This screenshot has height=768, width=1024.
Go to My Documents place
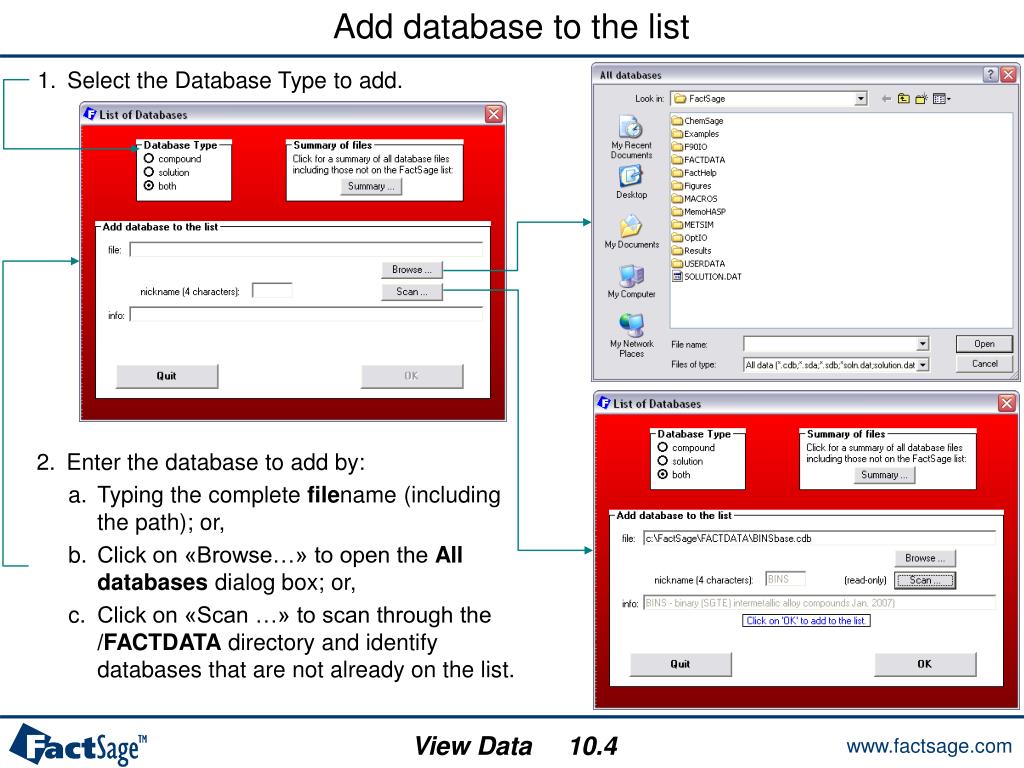coord(631,232)
